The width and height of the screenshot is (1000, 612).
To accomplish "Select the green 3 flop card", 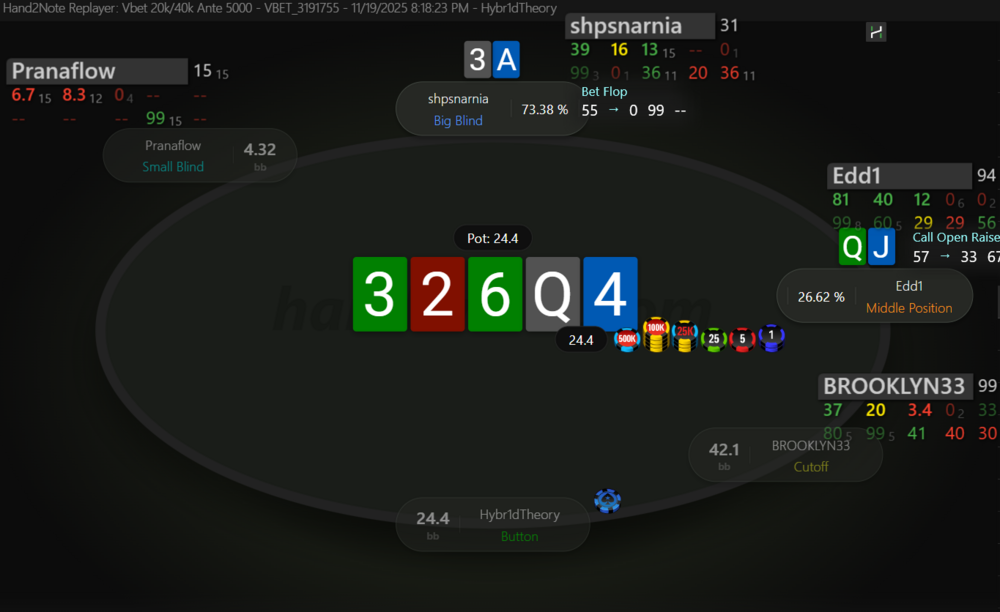I will (380, 295).
